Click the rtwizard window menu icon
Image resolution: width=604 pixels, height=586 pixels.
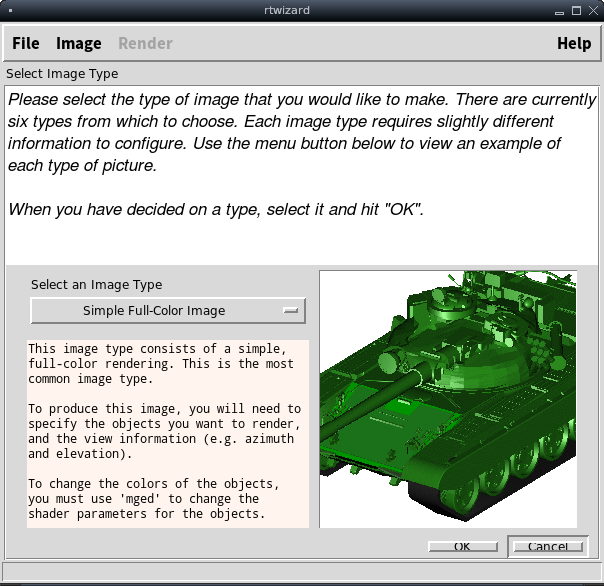point(10,10)
